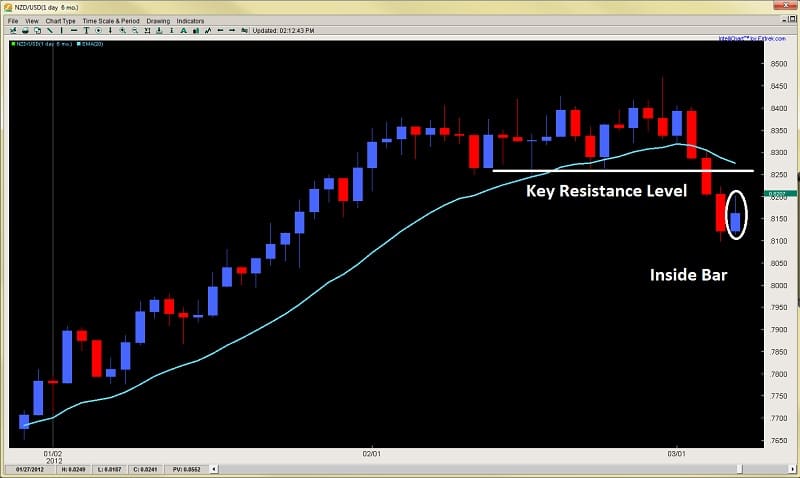Click the green current price tag on price axis
The height and width of the screenshot is (478, 800).
[x=780, y=194]
